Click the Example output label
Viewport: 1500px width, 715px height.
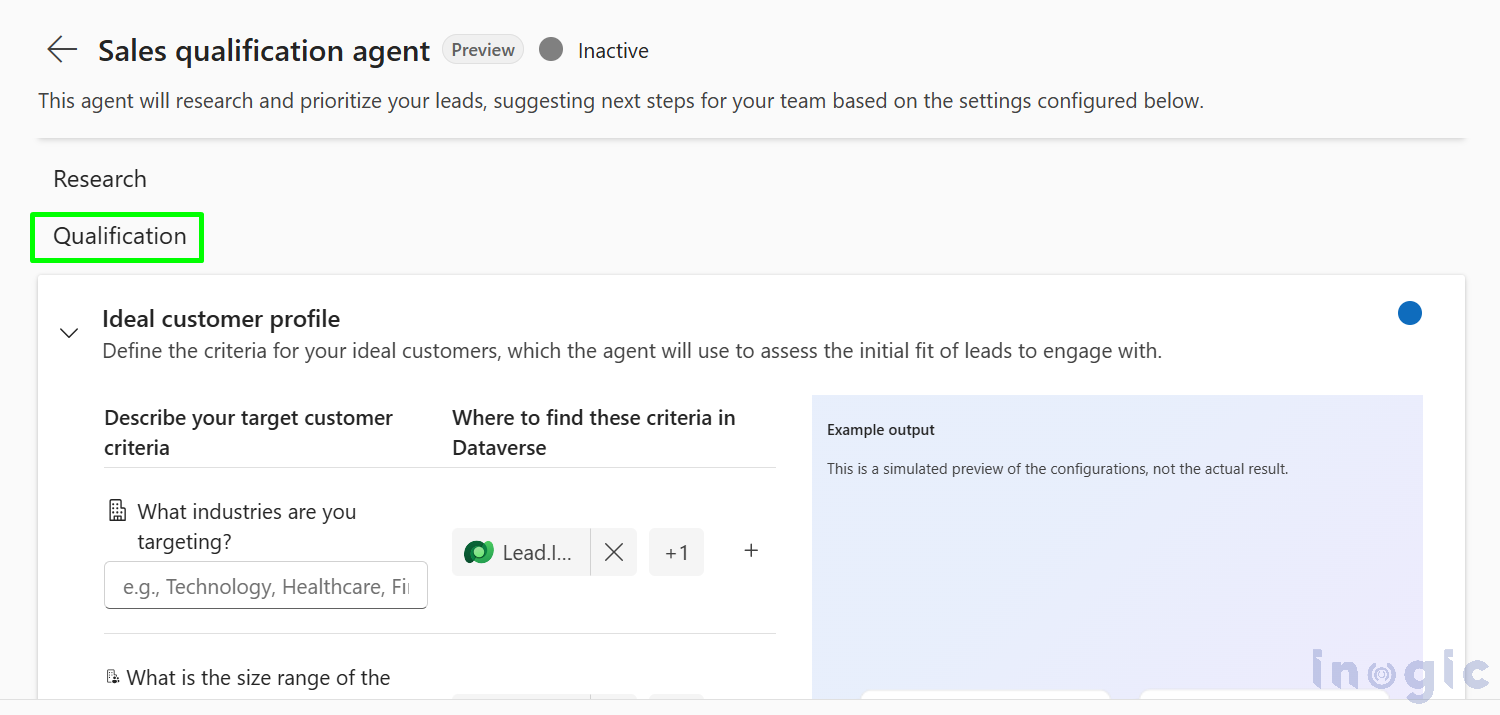(881, 430)
